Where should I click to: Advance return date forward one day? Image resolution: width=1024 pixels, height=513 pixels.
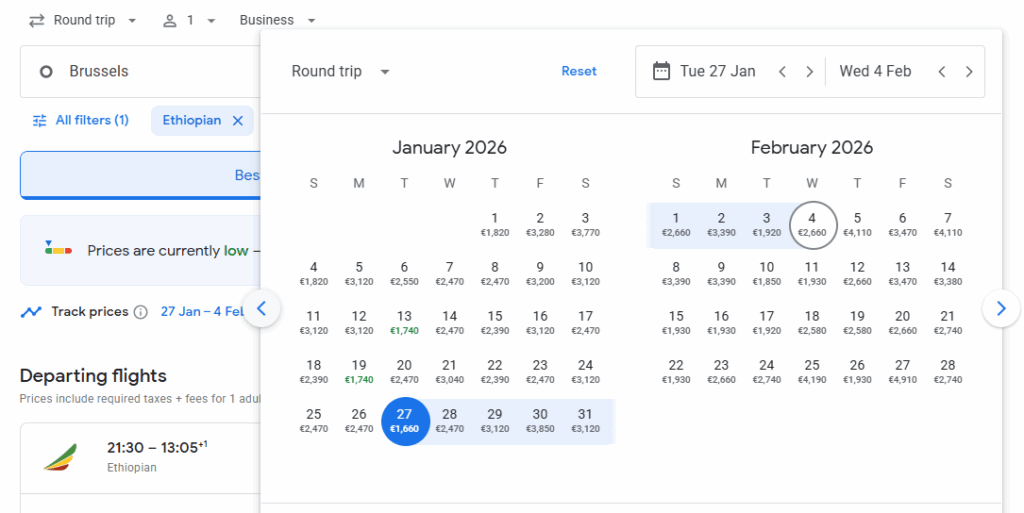(969, 71)
